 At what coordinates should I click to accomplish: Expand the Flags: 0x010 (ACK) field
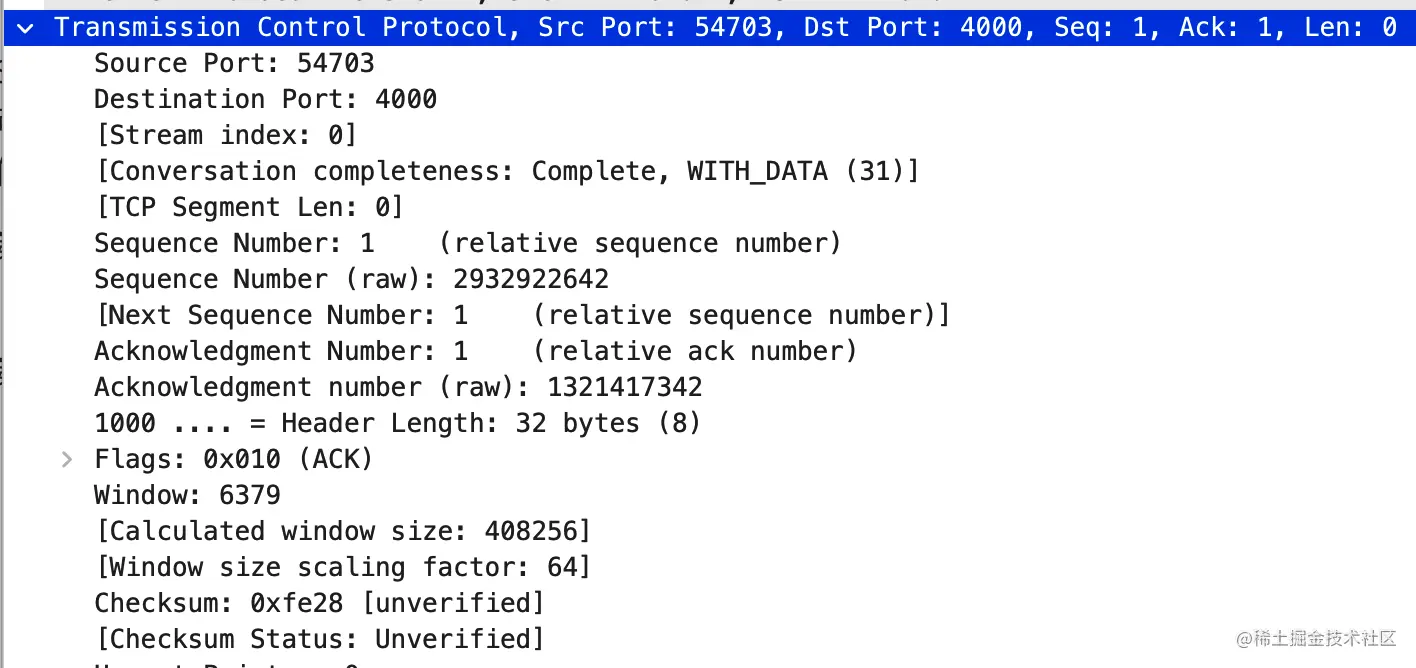(67, 459)
